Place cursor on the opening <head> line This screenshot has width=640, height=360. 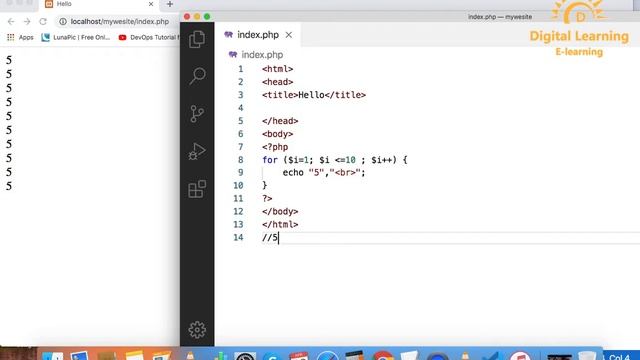click(x=278, y=82)
